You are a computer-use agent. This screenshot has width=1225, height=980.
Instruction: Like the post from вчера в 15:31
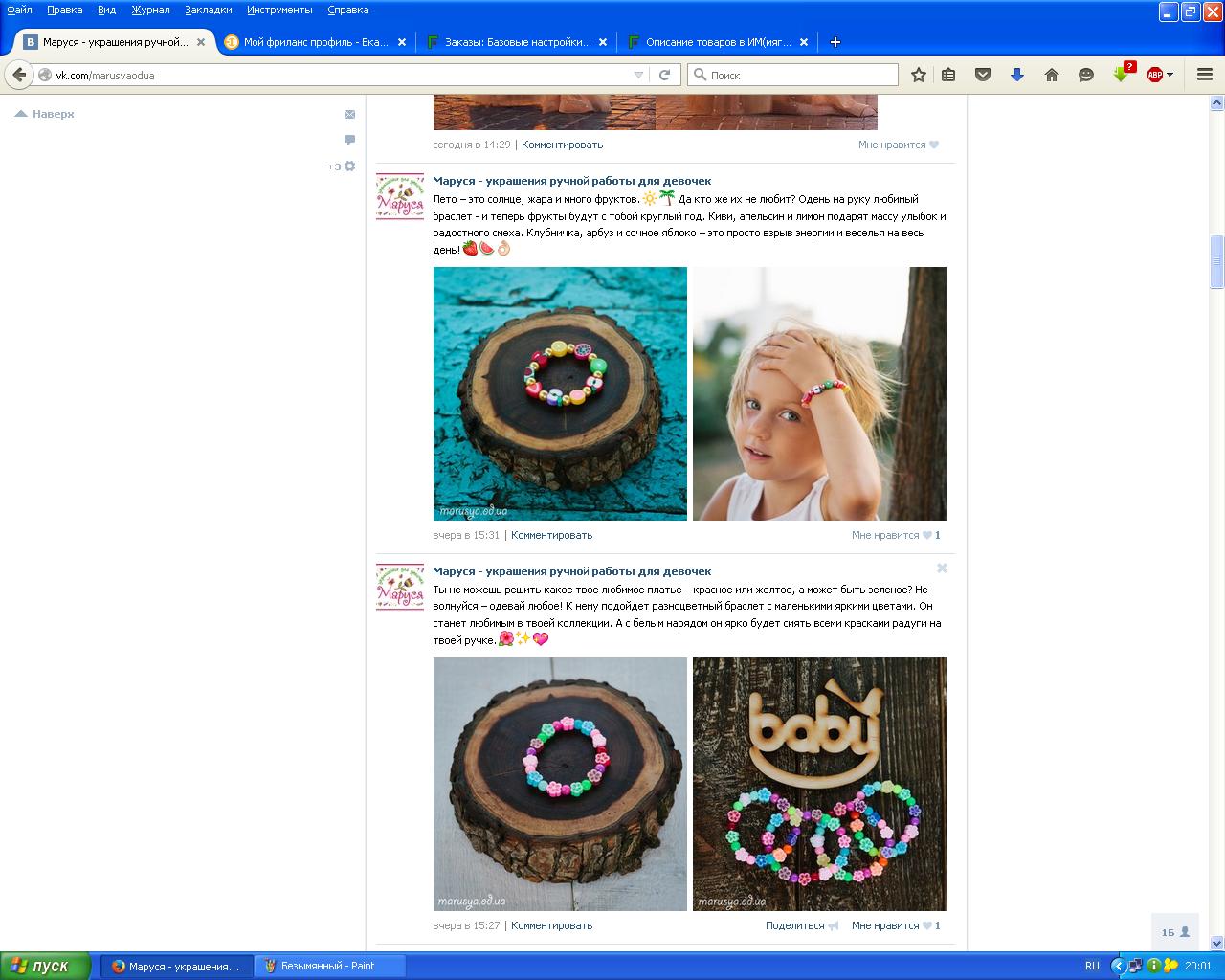coord(896,535)
